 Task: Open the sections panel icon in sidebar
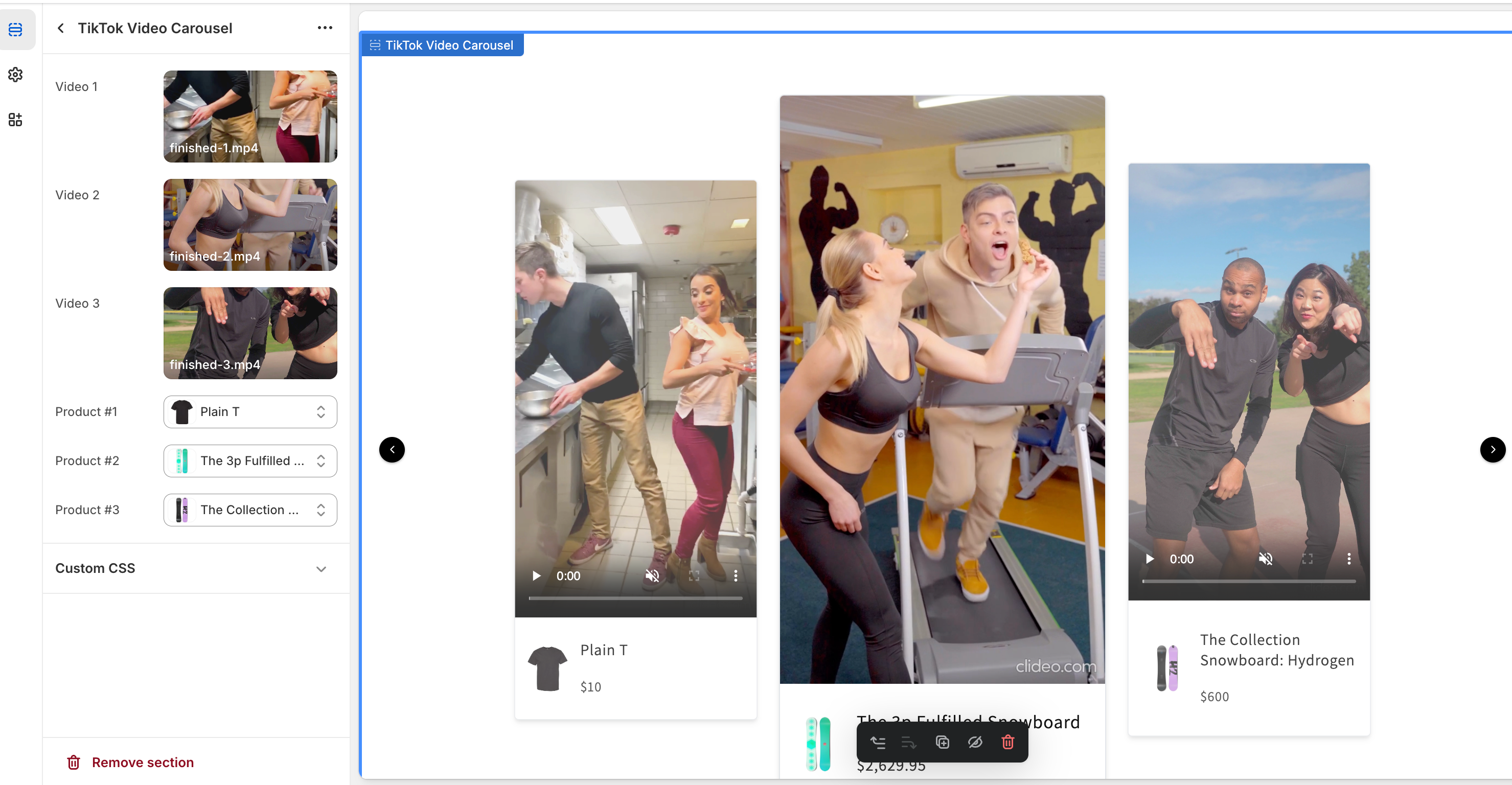click(x=16, y=29)
